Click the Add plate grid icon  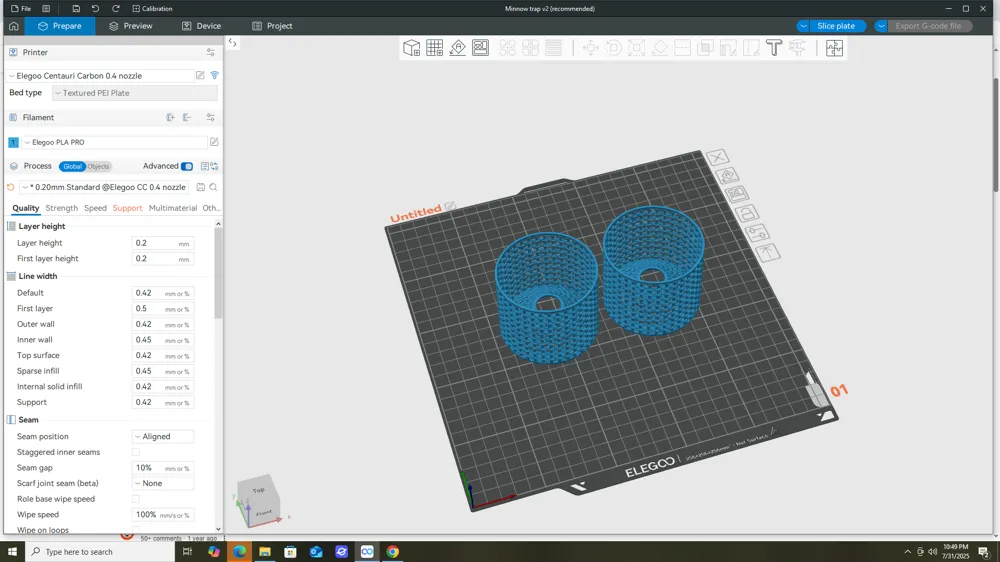pyautogui.click(x=434, y=48)
